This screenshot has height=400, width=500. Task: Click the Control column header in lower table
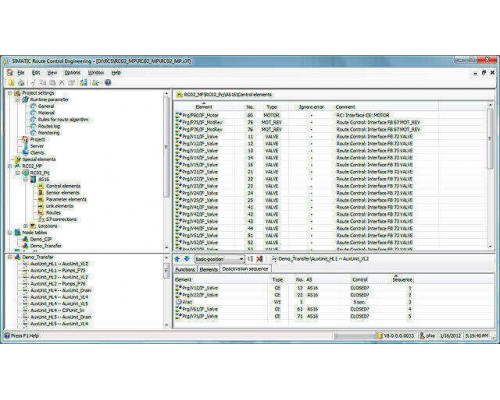[x=360, y=279]
